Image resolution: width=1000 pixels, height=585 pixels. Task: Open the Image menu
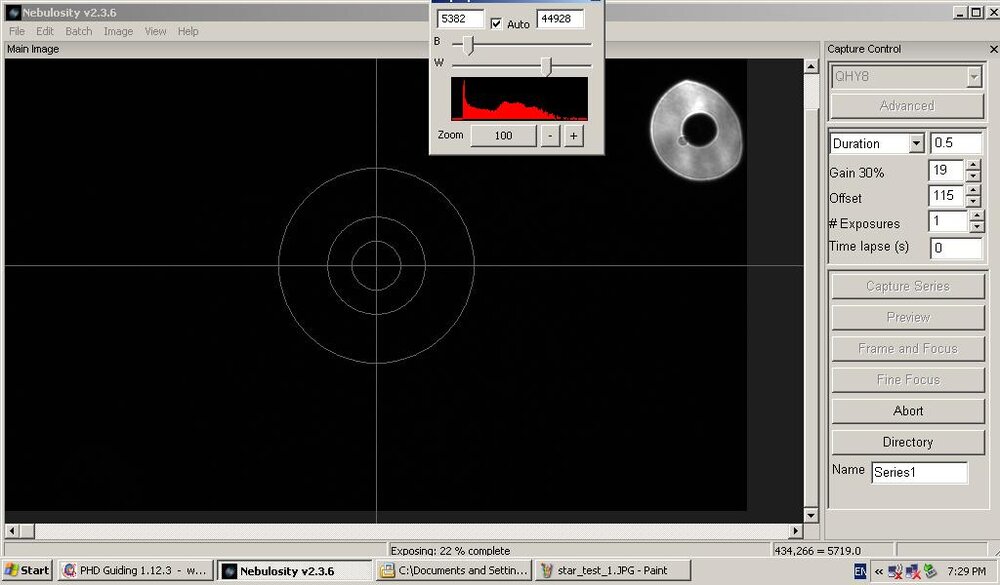[x=118, y=31]
